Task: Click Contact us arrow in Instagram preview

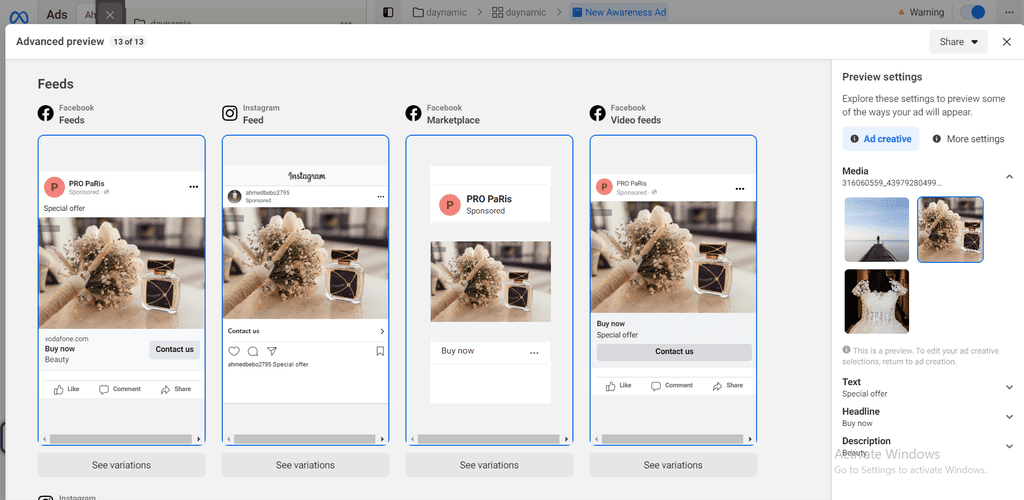Action: point(382,332)
